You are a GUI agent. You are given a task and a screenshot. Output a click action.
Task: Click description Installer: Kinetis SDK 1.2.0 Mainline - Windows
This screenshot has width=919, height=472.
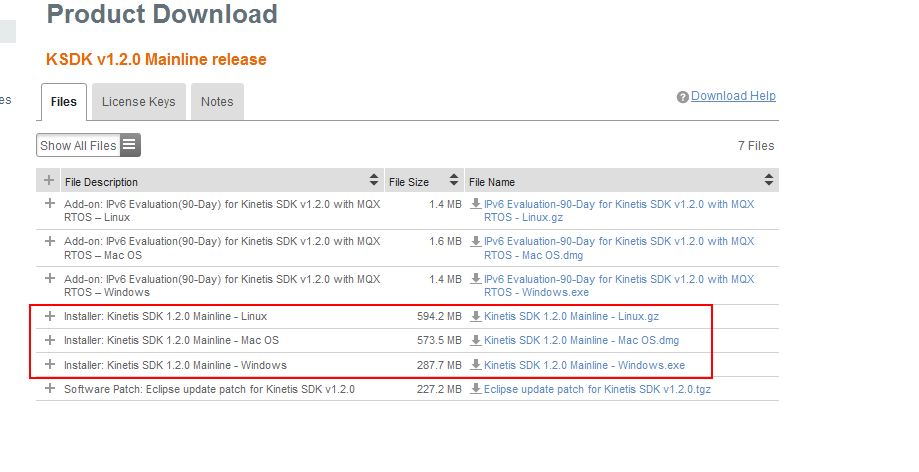click(175, 365)
